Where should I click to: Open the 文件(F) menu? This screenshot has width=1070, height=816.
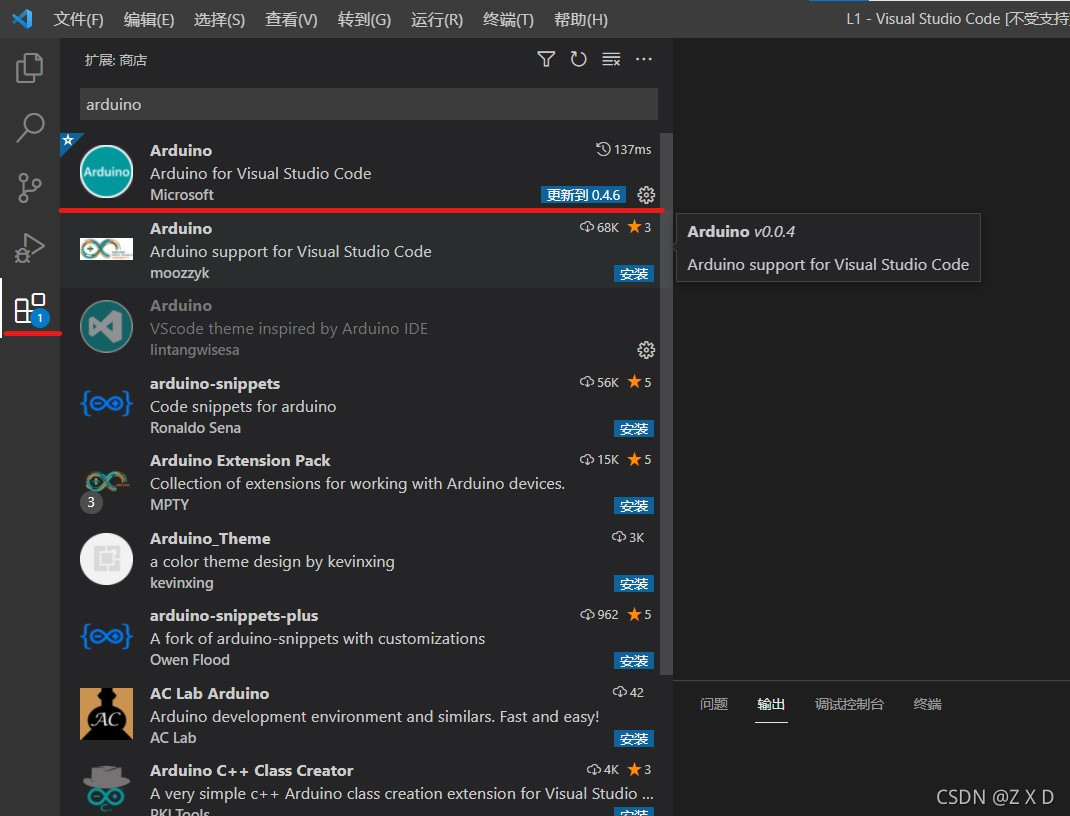(78, 20)
